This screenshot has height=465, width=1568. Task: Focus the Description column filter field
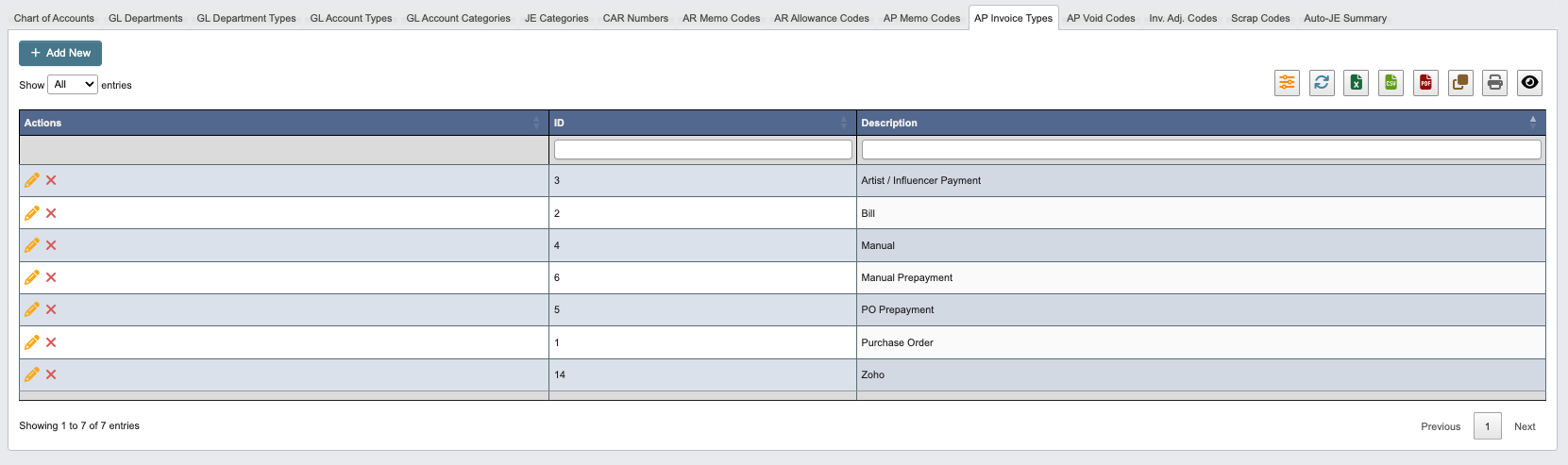coord(1201,149)
